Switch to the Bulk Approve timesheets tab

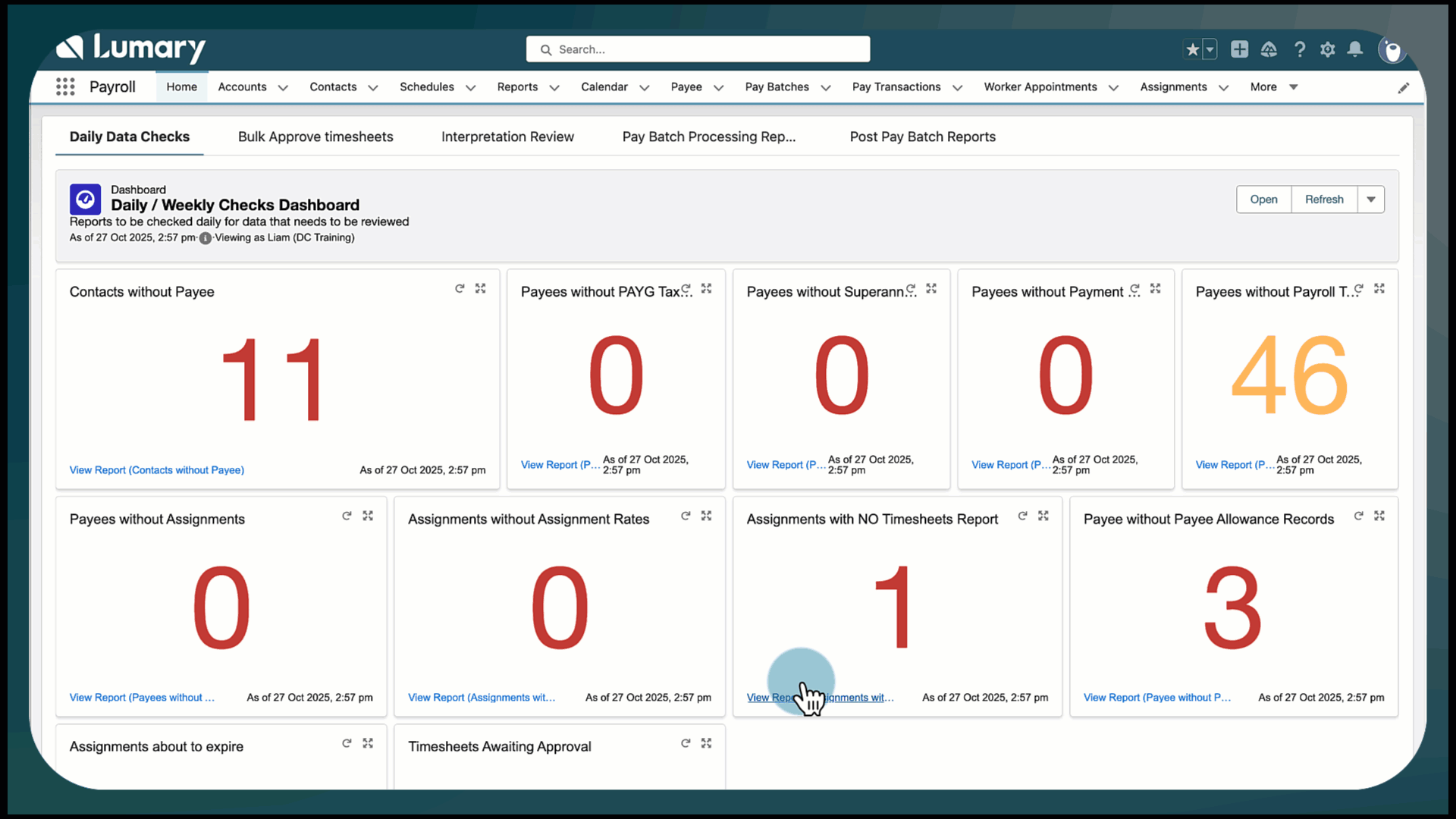315,136
